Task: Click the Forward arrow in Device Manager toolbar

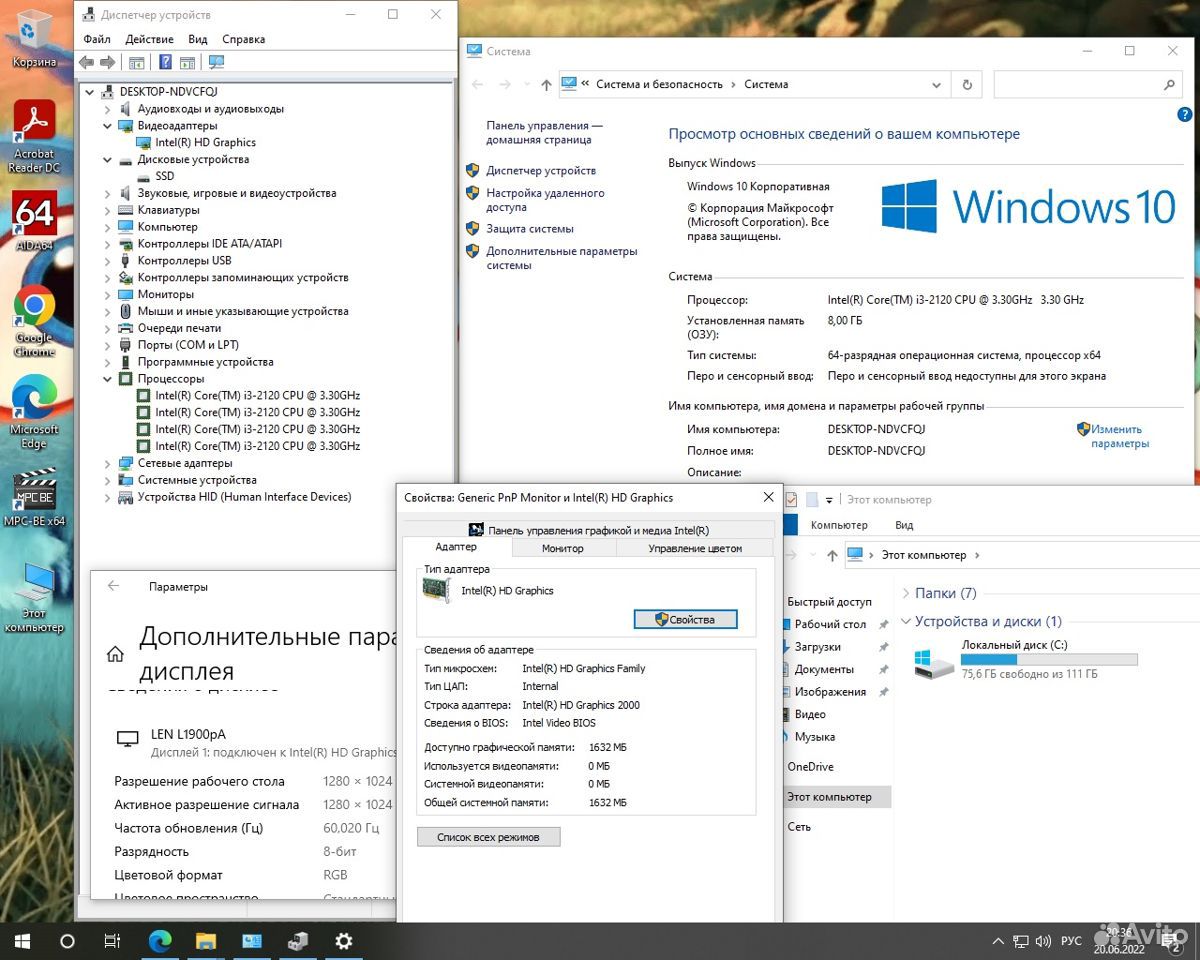Action: tap(107, 62)
